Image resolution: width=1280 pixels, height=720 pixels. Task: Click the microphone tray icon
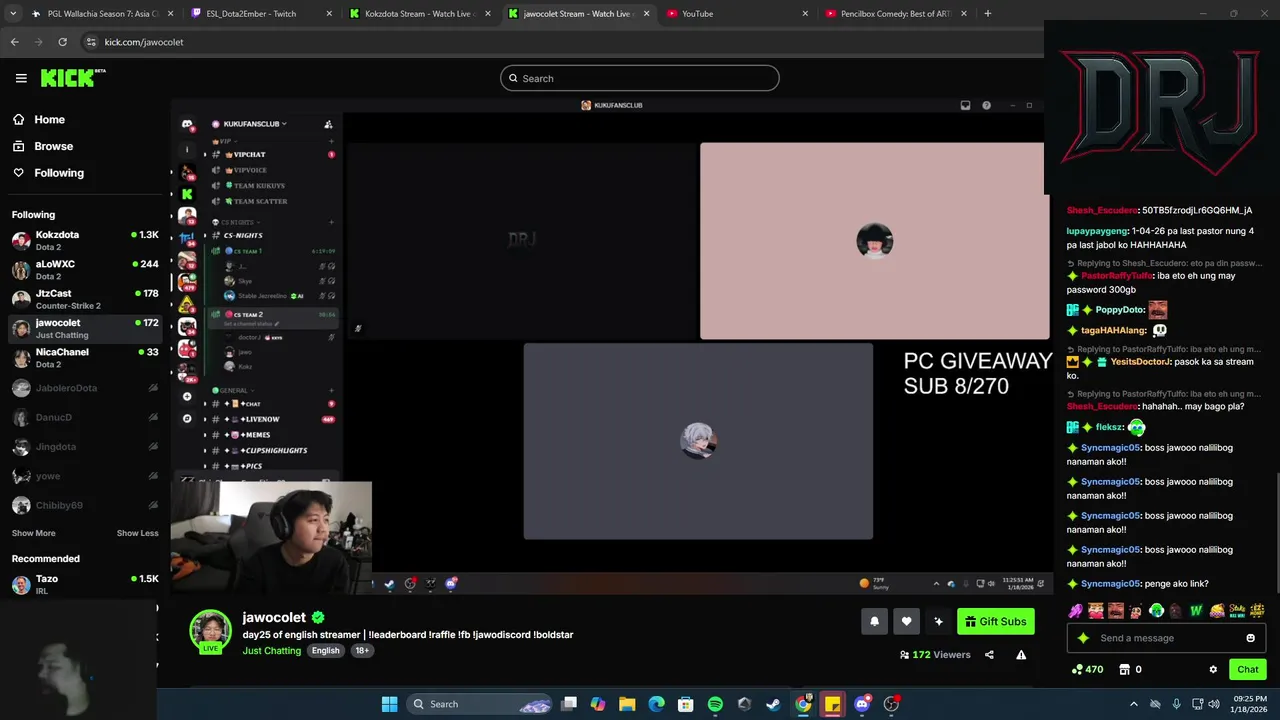(x=1176, y=704)
